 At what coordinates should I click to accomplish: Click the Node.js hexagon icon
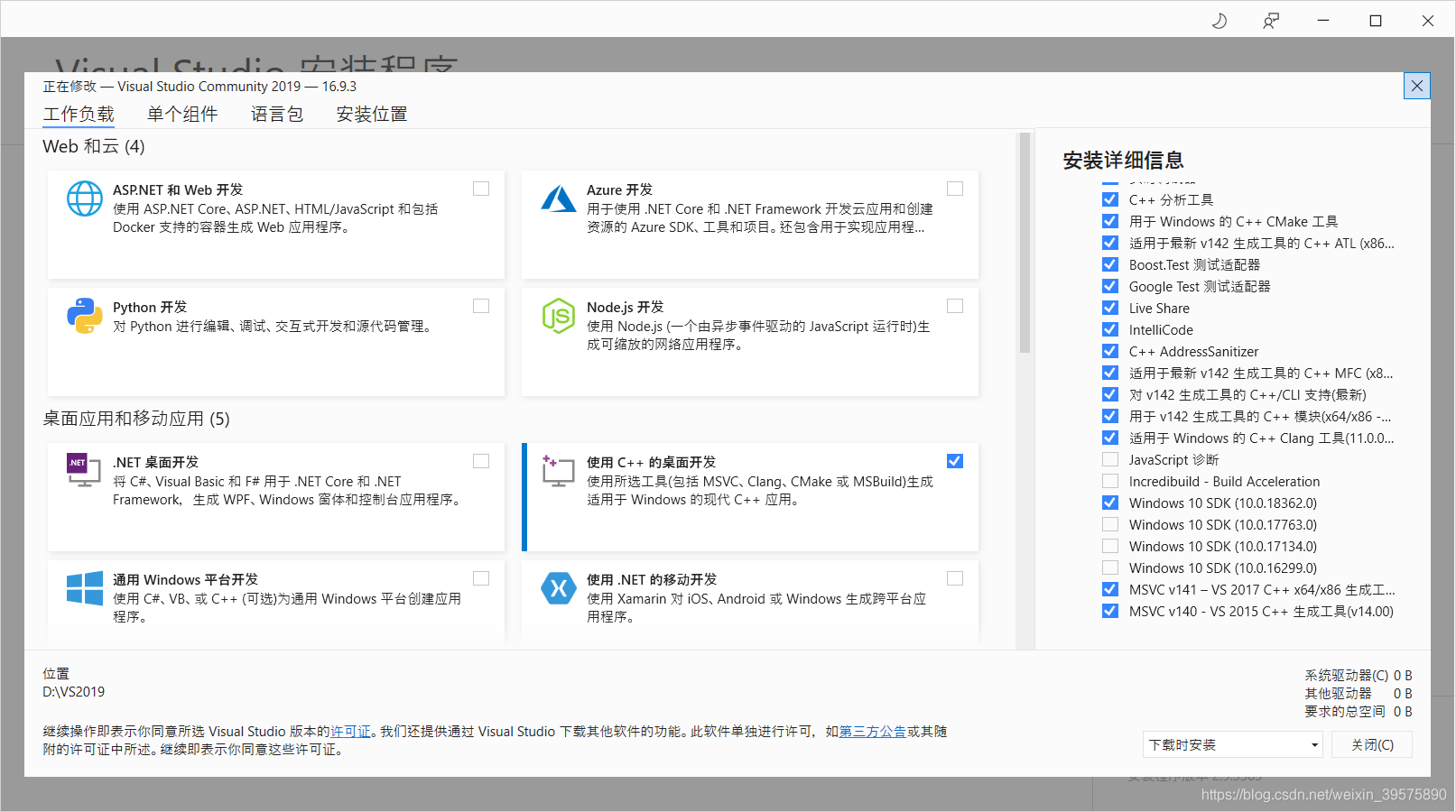click(559, 316)
